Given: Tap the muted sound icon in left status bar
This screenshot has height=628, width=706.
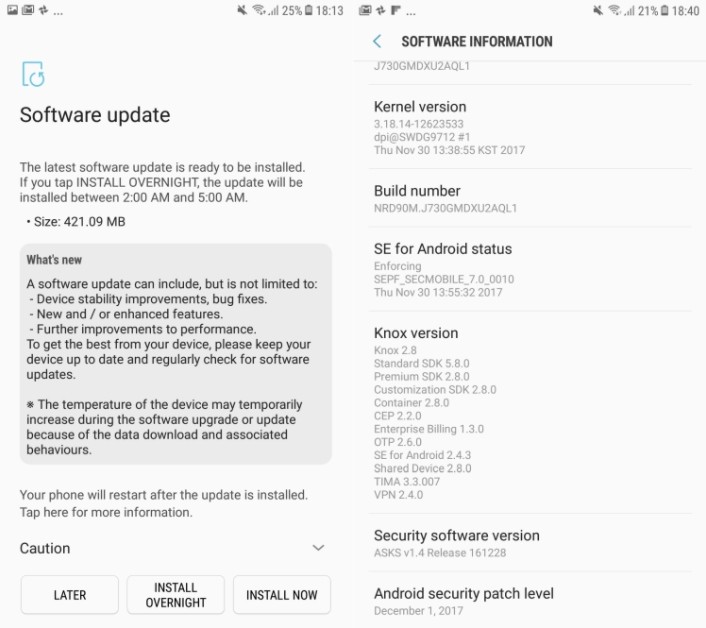Looking at the screenshot, I should (x=242, y=10).
